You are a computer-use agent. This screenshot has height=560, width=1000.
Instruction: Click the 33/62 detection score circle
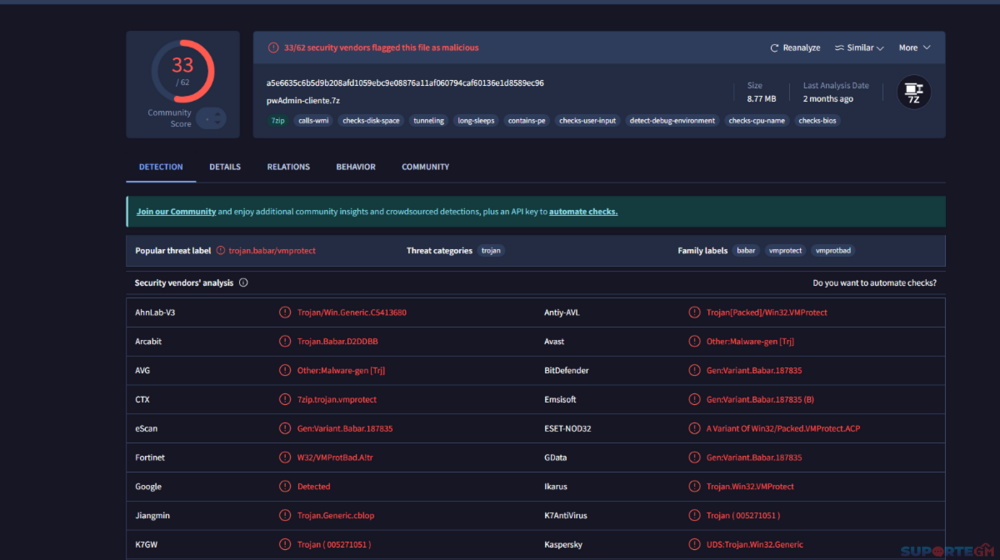182,71
